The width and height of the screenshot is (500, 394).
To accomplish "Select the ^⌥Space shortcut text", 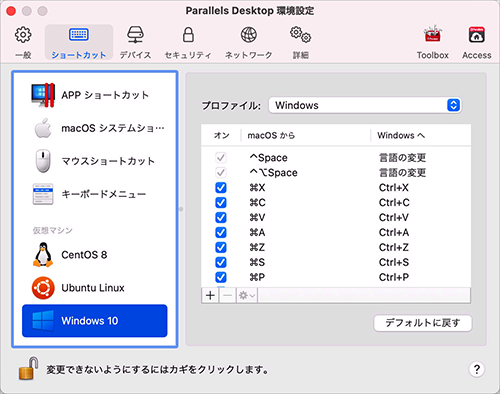I will pos(274,173).
